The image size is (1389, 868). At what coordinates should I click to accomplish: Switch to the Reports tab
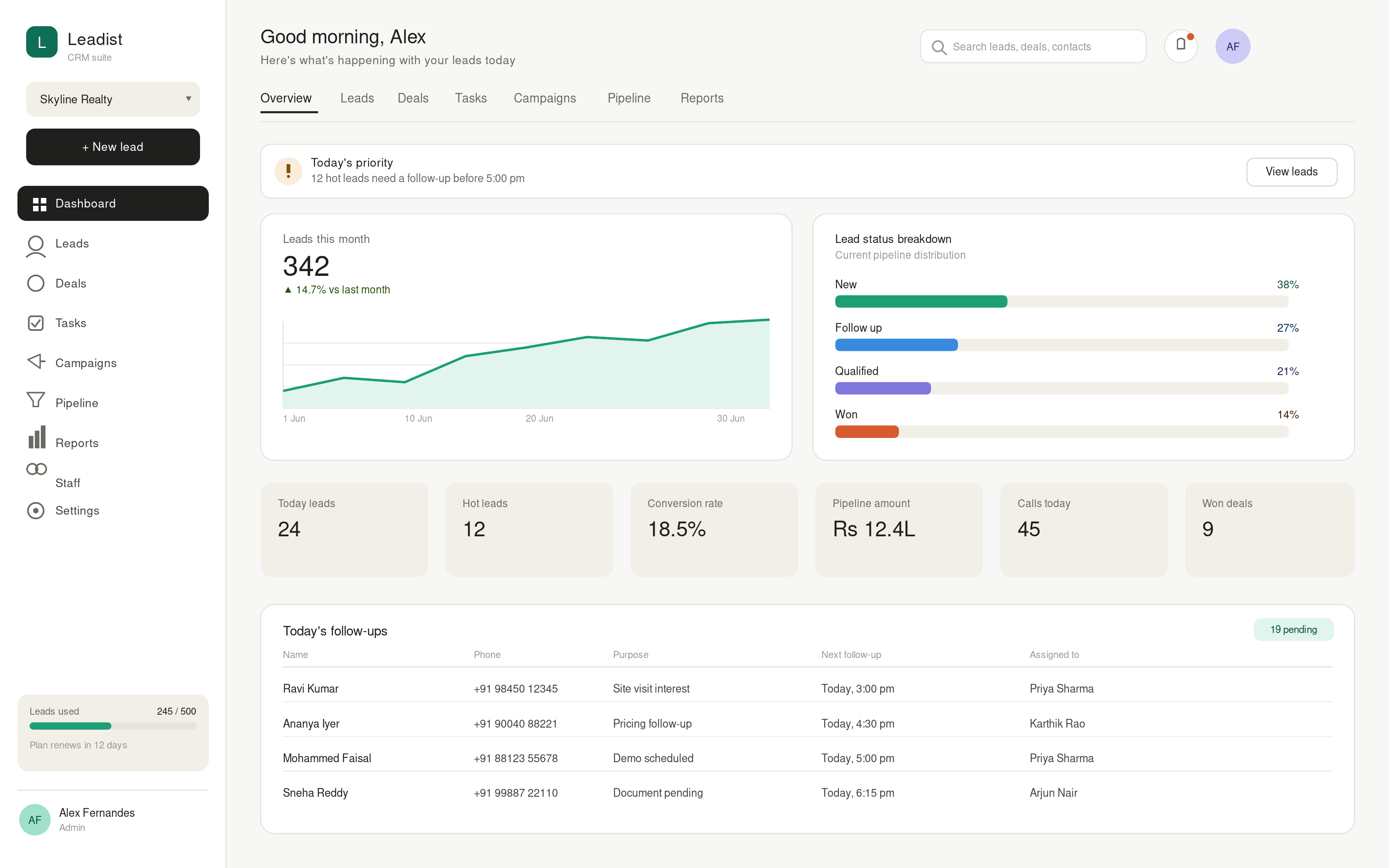702,98
